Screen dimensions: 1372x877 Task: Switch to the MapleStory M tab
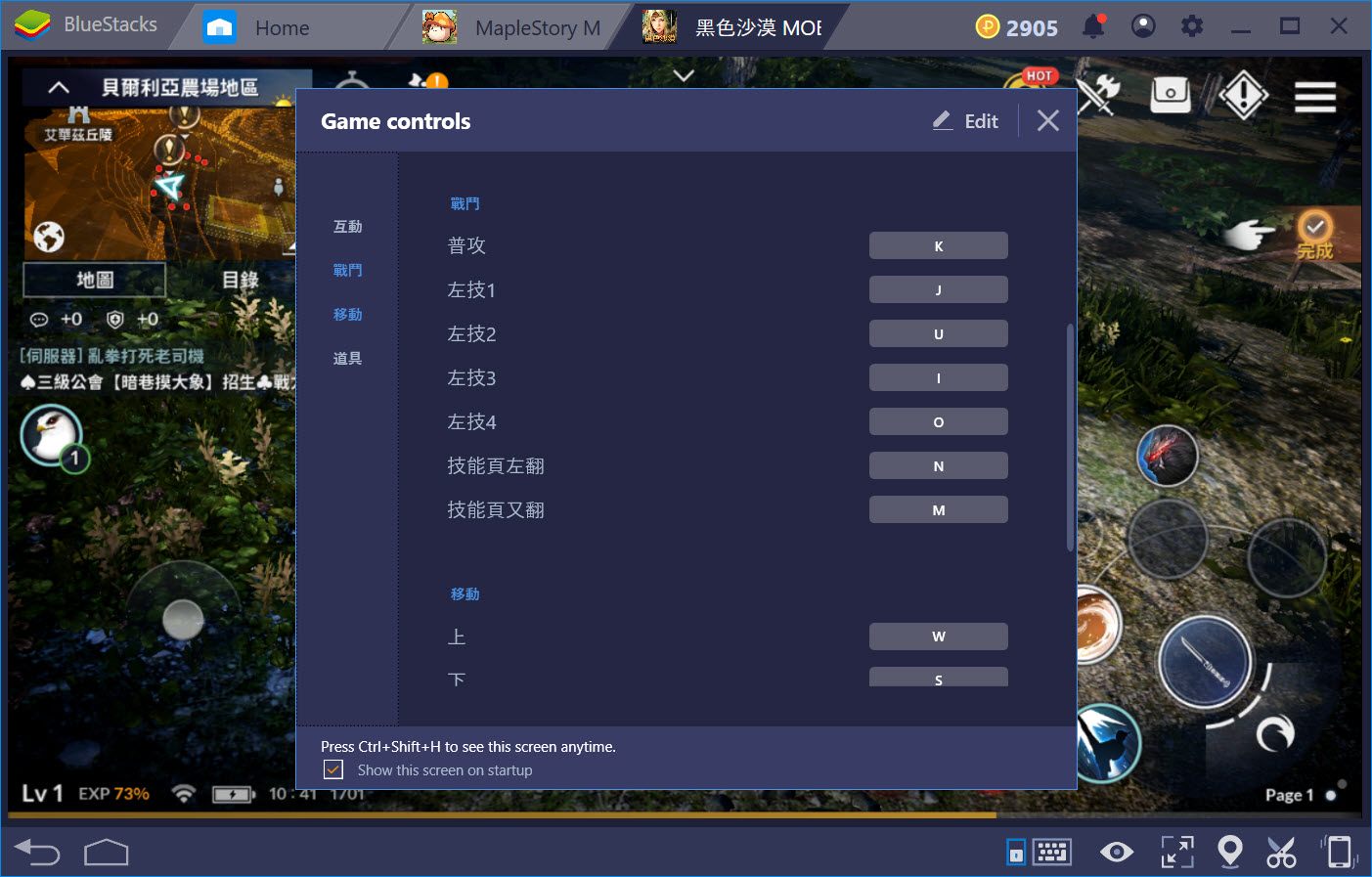coord(512,27)
